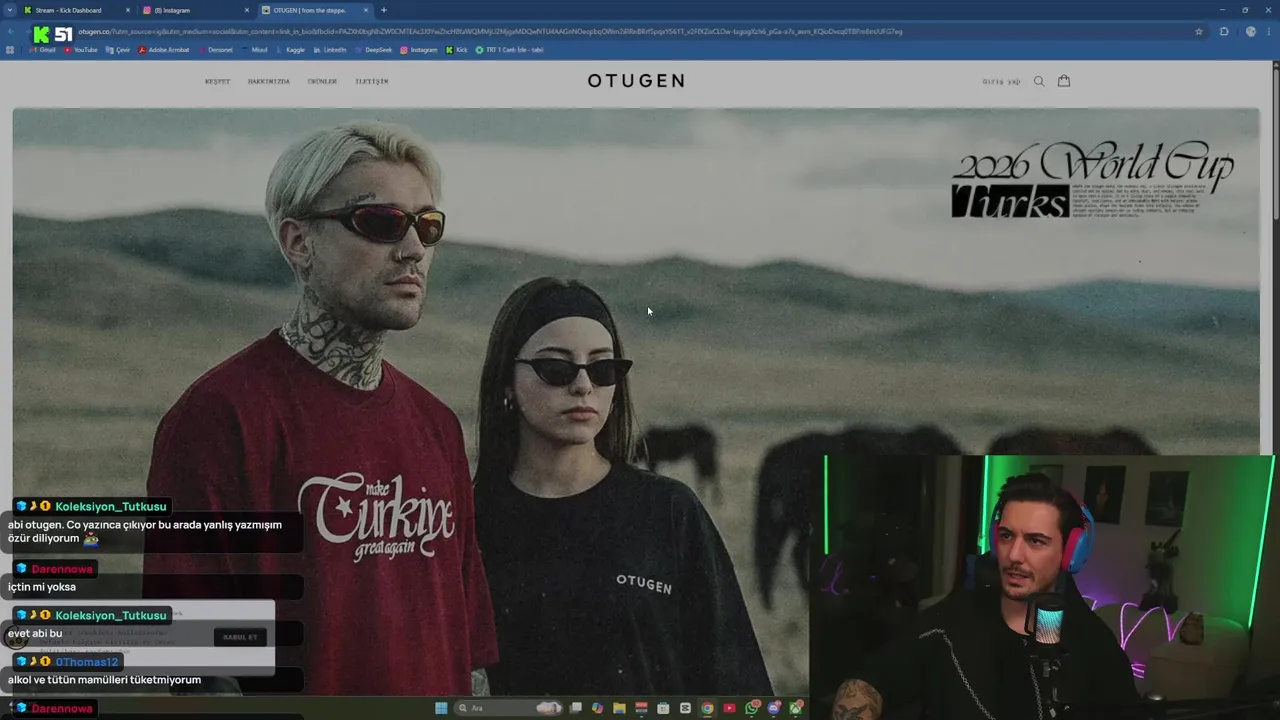Open the Chrome profile avatar

(x=1250, y=31)
